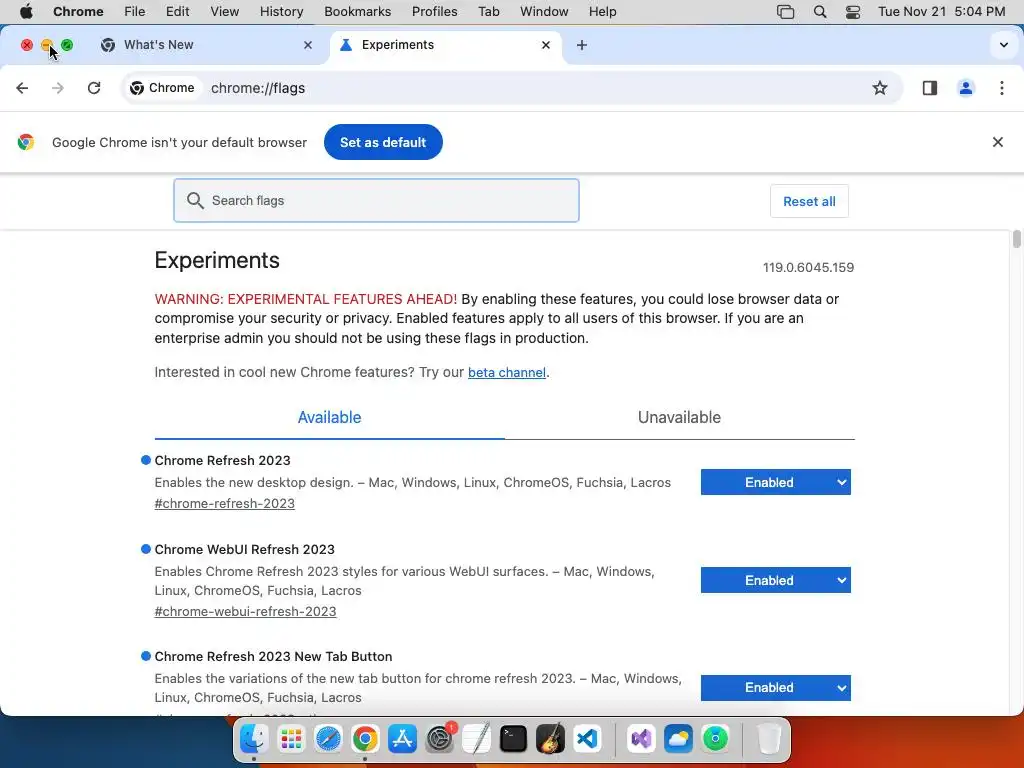Switch to the Unavailable flags tab
The image size is (1024, 768).
coord(679,417)
